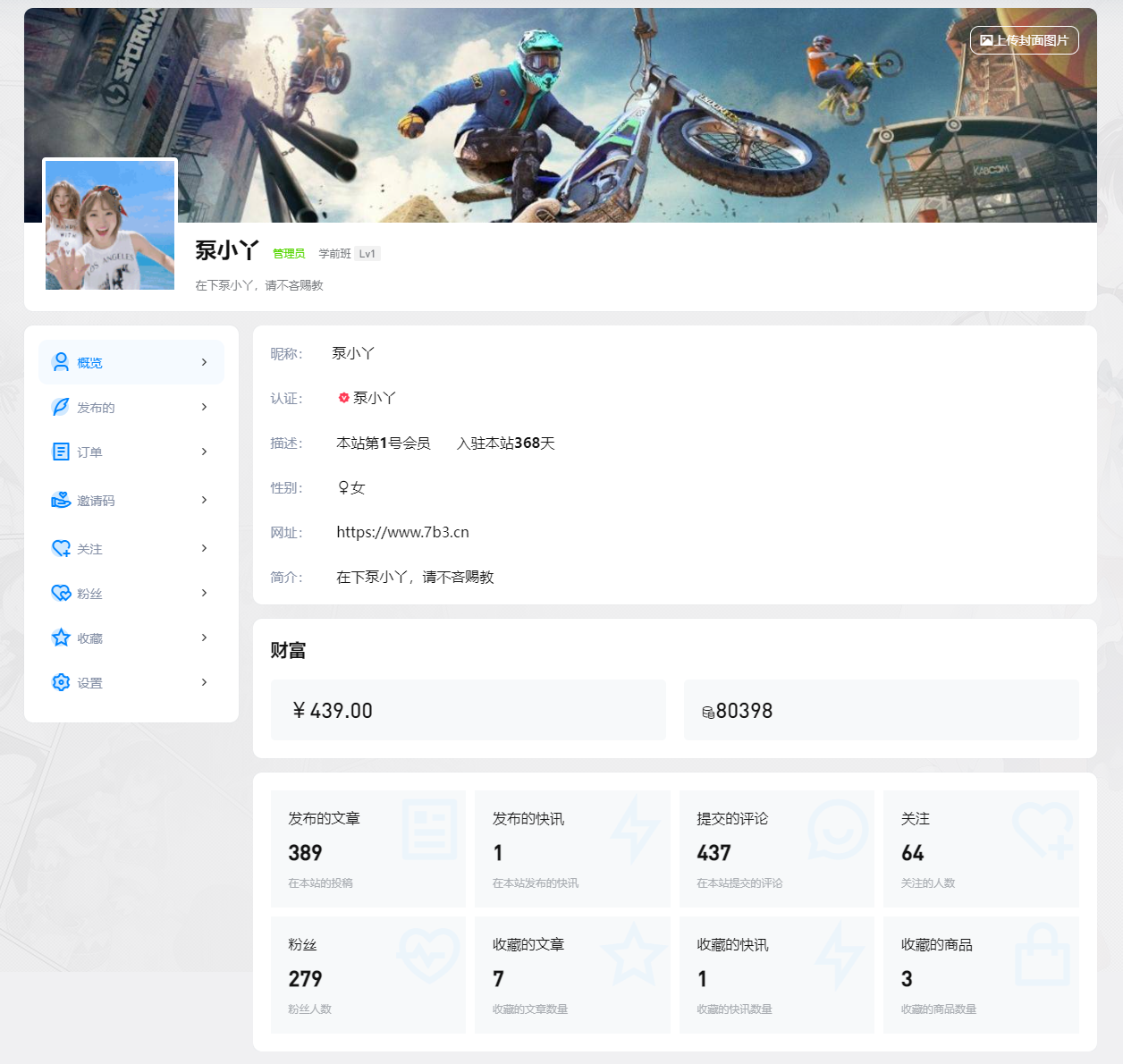Viewport: 1123px width, 1064px height.
Task: Click lightning icon in 发布的快讯 card
Action: tap(635, 829)
